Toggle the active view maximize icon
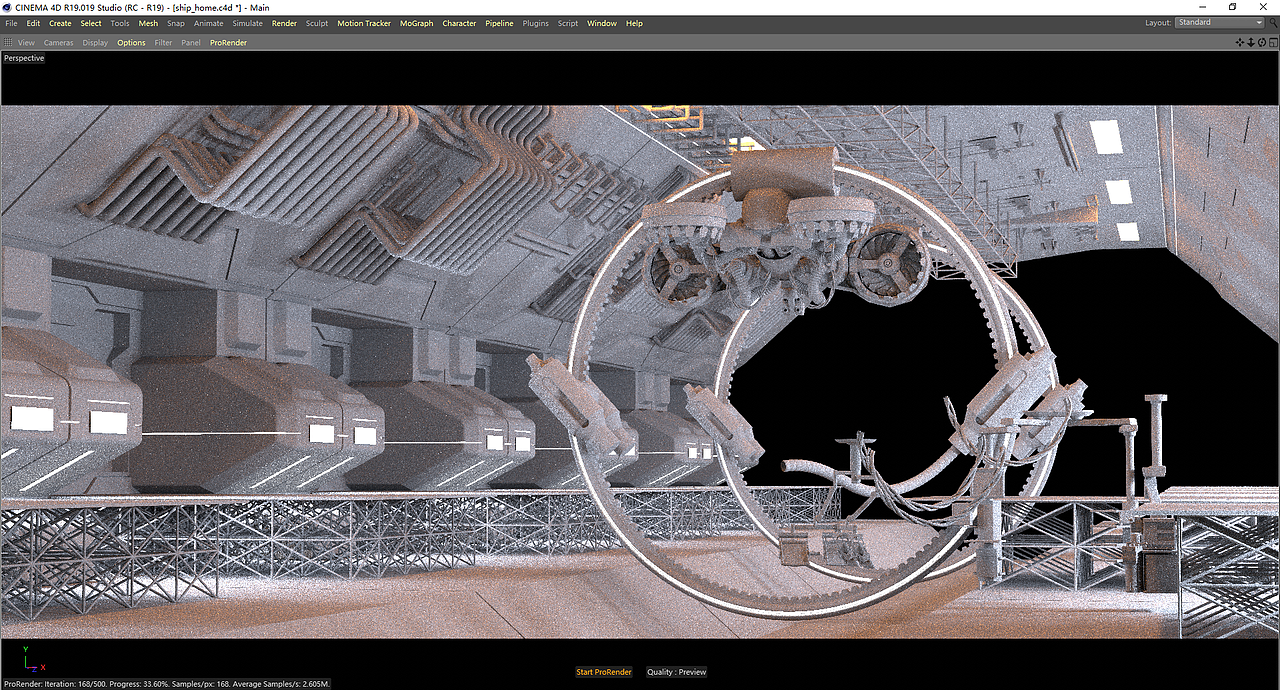This screenshot has width=1280, height=690. 1273,42
